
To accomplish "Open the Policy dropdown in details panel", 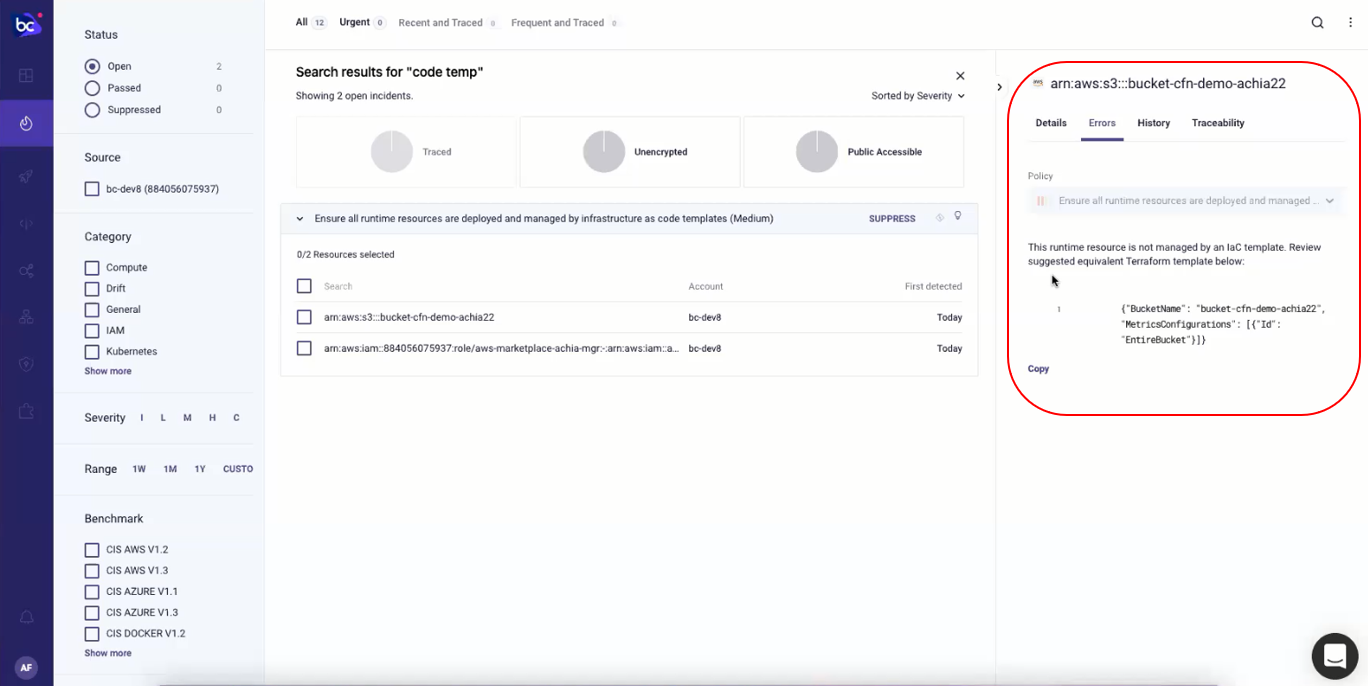I will point(1187,201).
